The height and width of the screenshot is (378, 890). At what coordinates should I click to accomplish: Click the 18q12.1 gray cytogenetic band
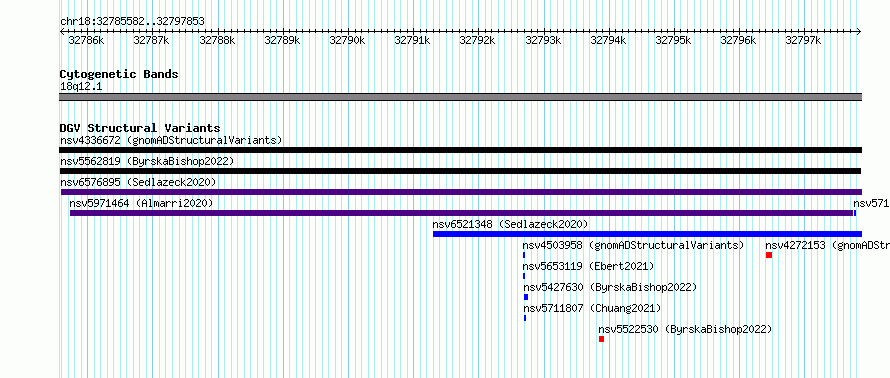[460, 97]
